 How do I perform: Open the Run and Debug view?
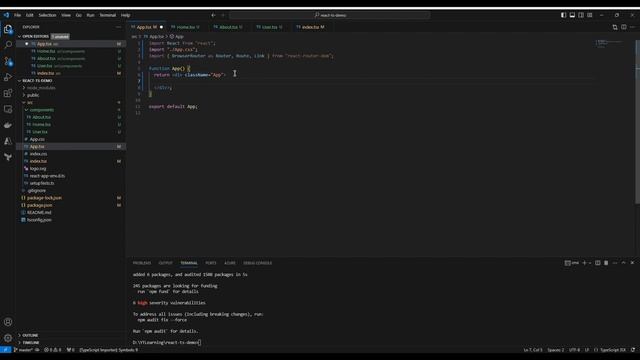(x=8, y=77)
